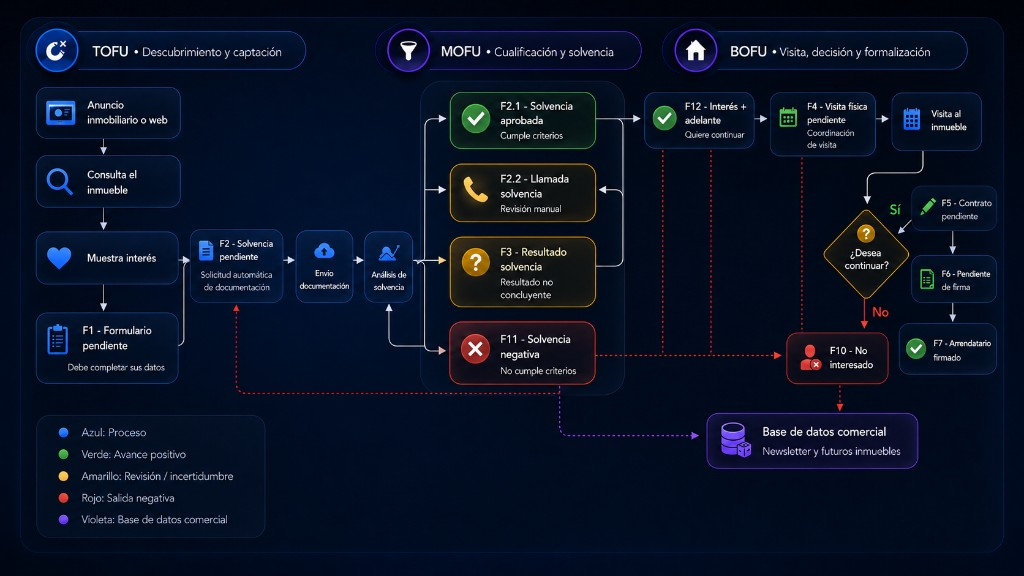
Task: Click the F6 - Pendiente de firma label
Action: 965,280
